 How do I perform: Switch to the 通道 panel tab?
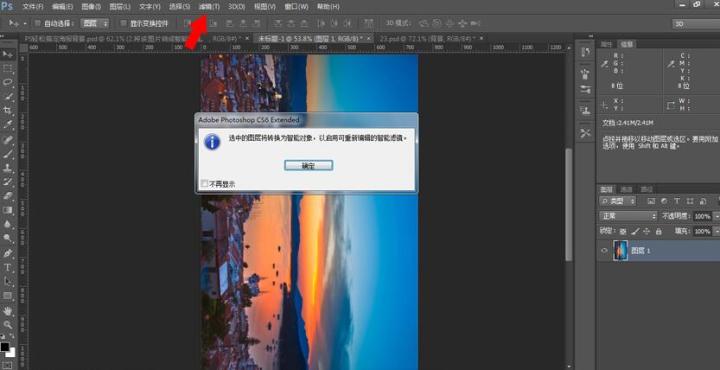626,189
